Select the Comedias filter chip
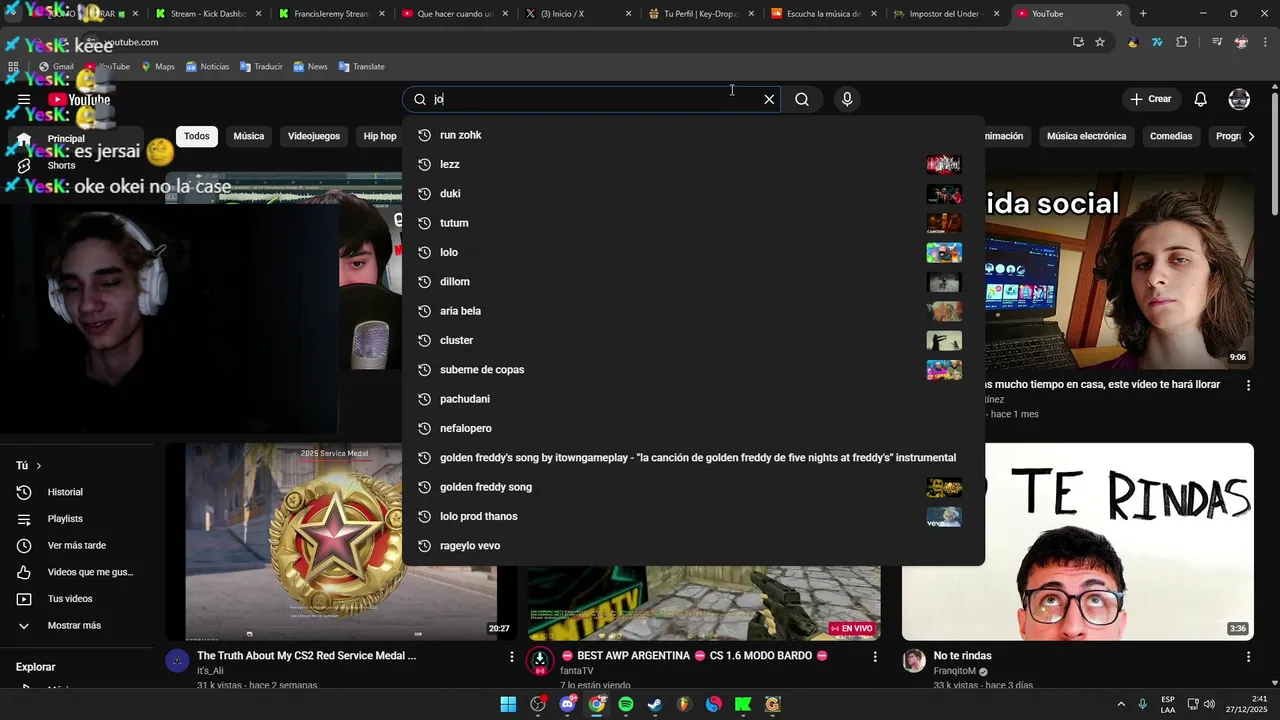 click(1171, 136)
